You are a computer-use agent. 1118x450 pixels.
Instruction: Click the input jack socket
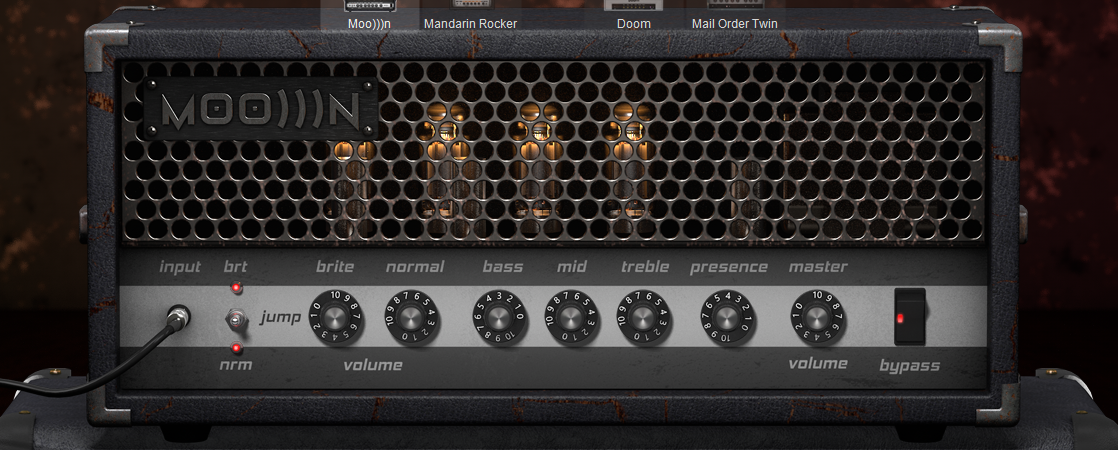tap(178, 315)
